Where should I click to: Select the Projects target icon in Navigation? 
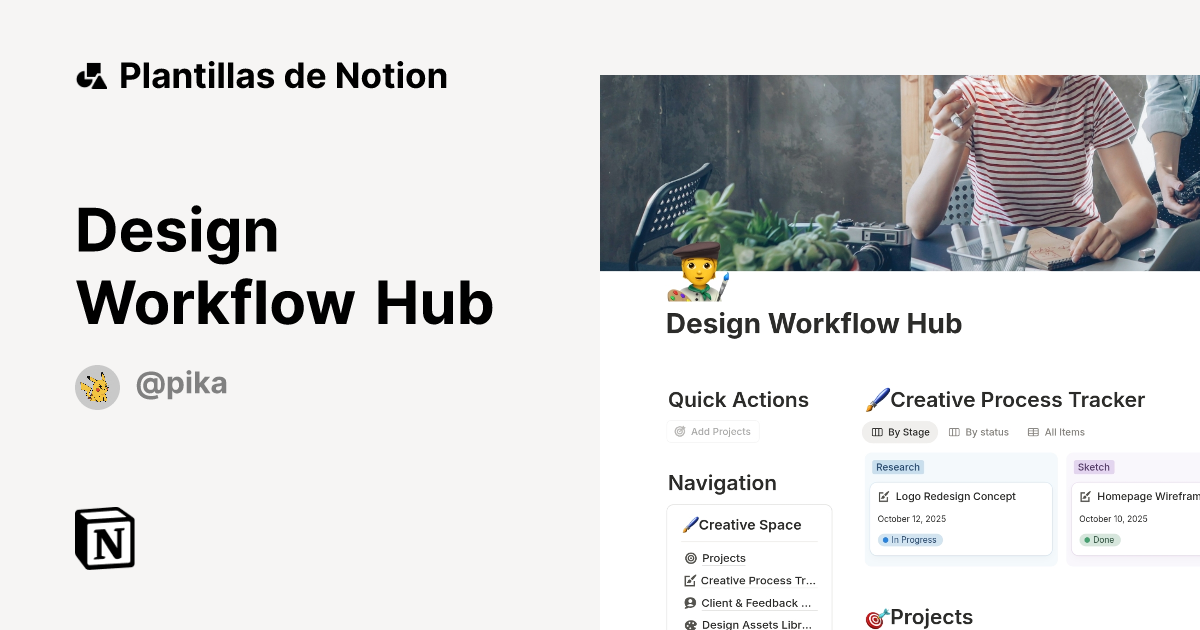(690, 558)
